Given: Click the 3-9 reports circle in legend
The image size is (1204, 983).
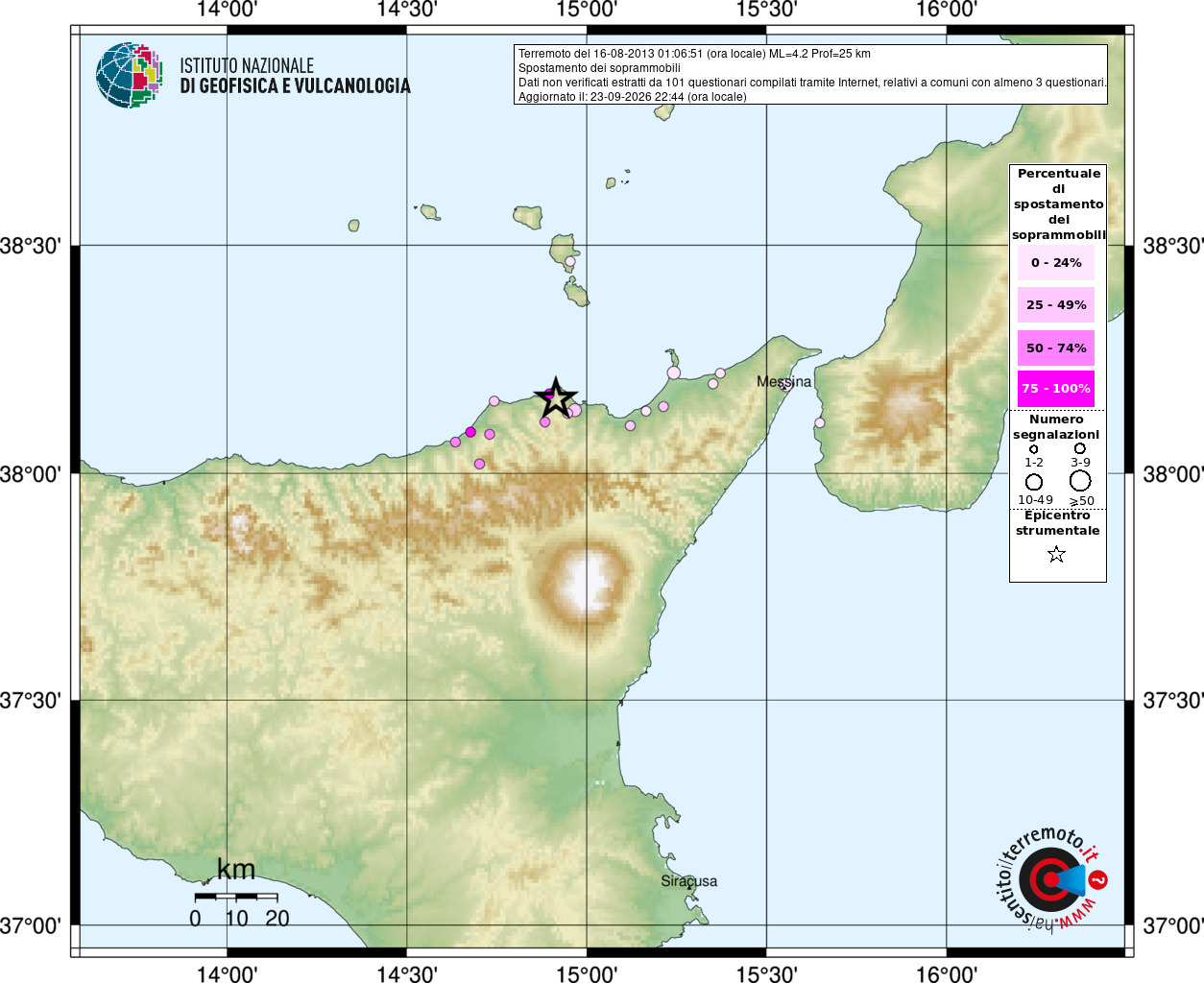Looking at the screenshot, I should [1080, 448].
